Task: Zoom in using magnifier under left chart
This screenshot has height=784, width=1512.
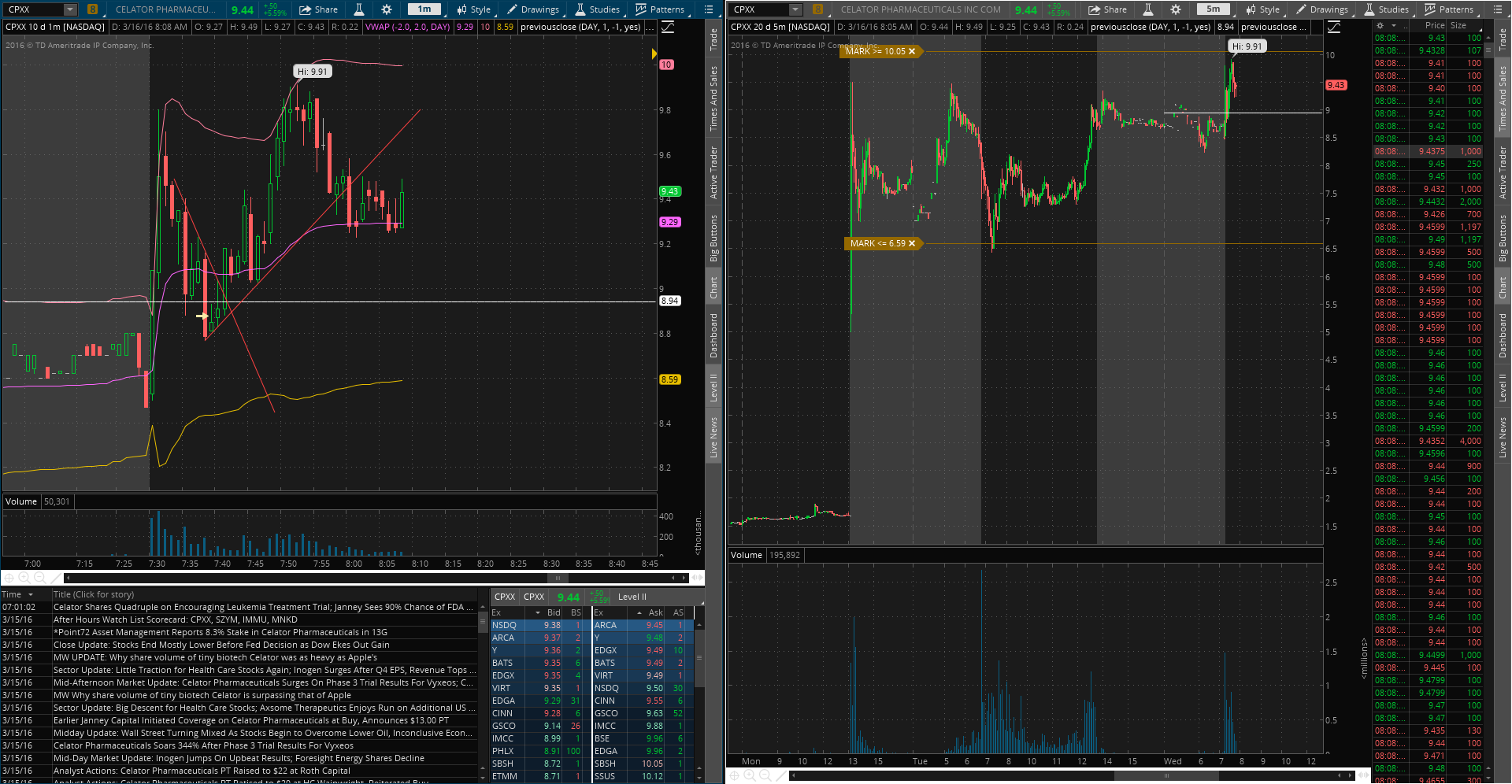Action: [24, 578]
